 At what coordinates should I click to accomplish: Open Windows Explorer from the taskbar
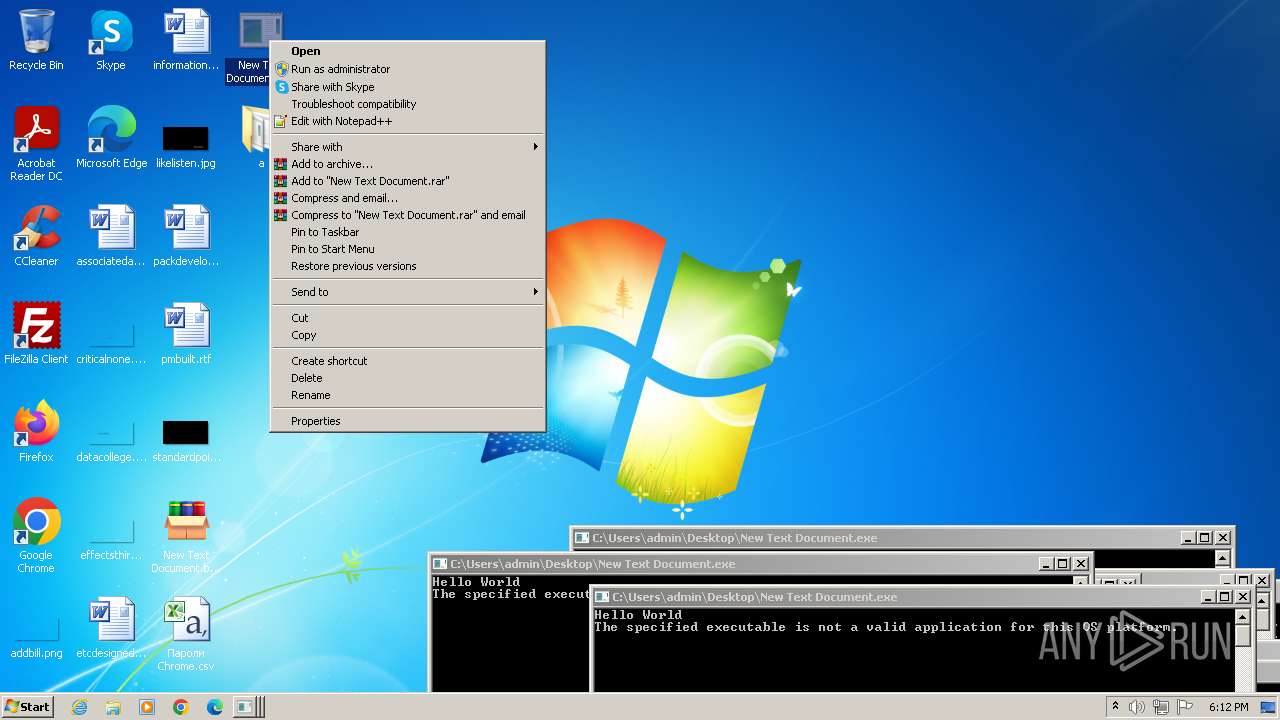(113, 707)
